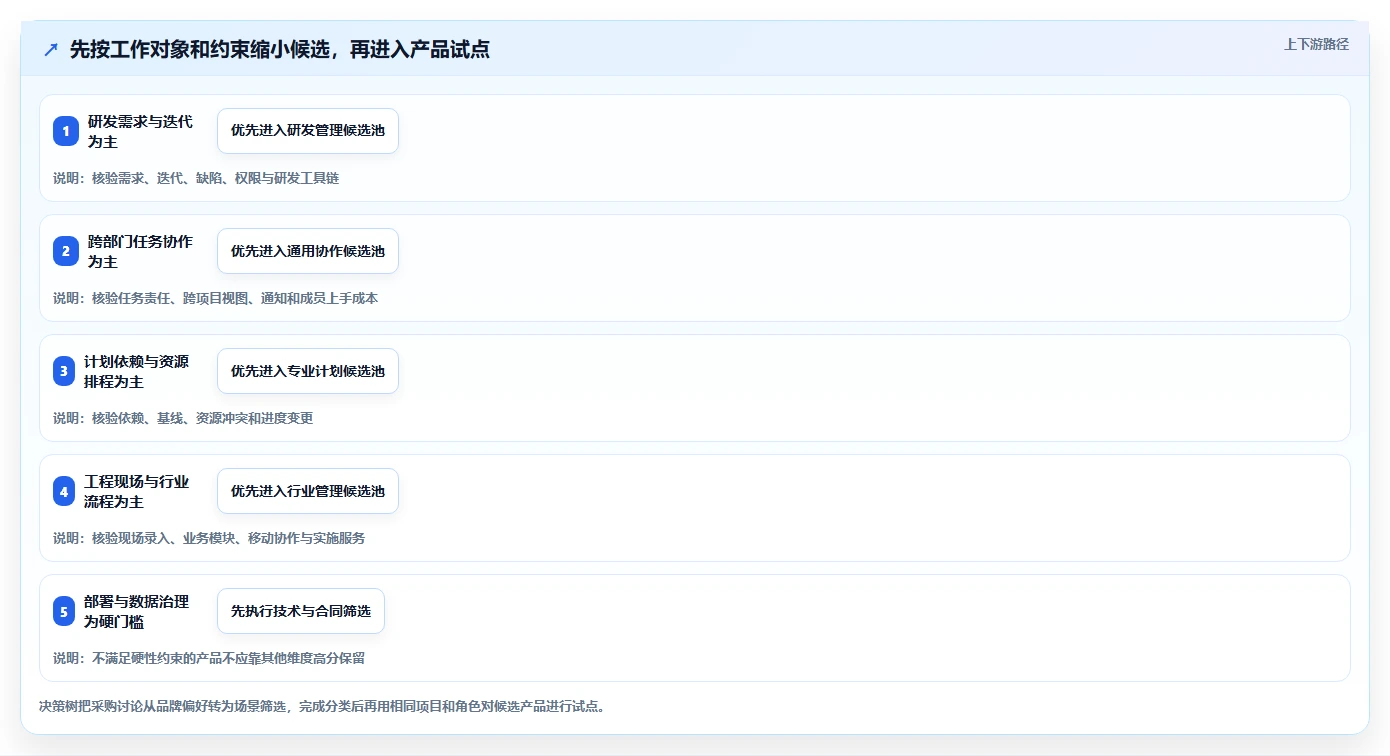This screenshot has height=756, width=1390.
Task: Click note 说明：核验依赖、基线、资源冲突和进度变更
Action: (x=183, y=418)
